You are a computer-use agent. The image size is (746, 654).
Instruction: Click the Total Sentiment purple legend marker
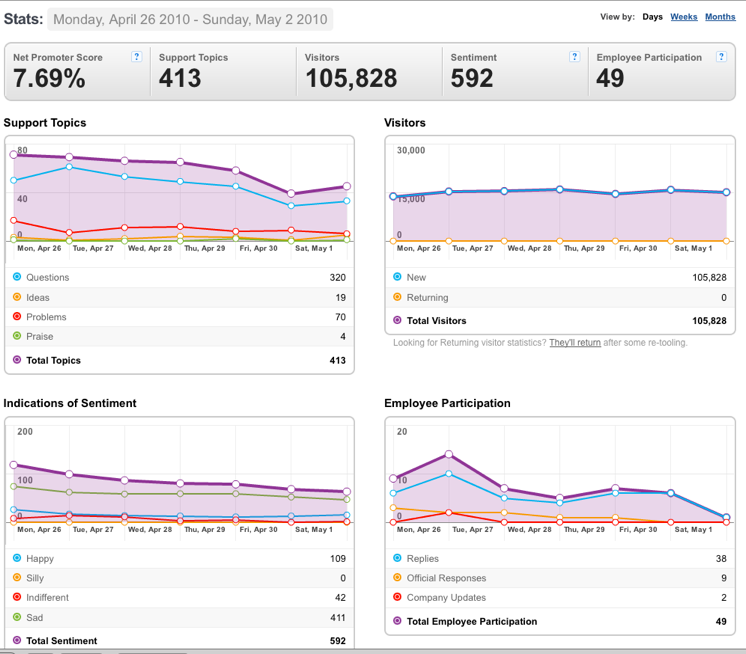(17, 640)
